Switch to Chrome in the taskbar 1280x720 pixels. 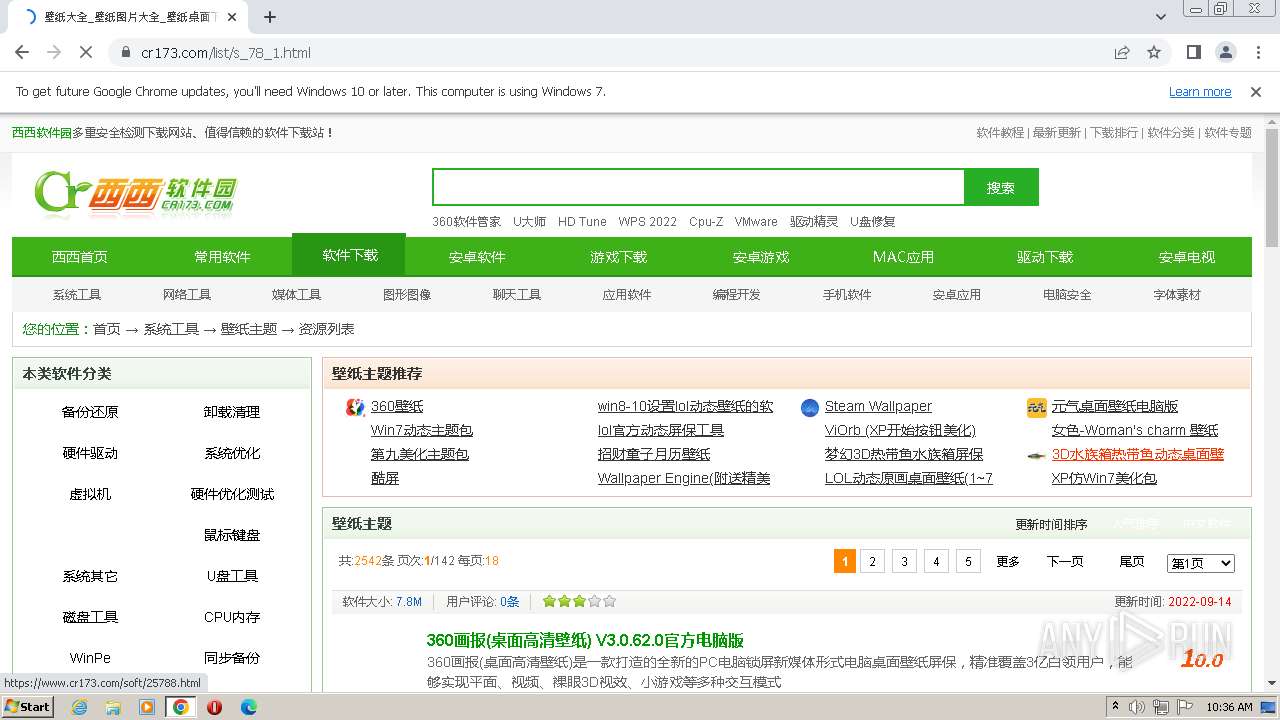[x=181, y=707]
